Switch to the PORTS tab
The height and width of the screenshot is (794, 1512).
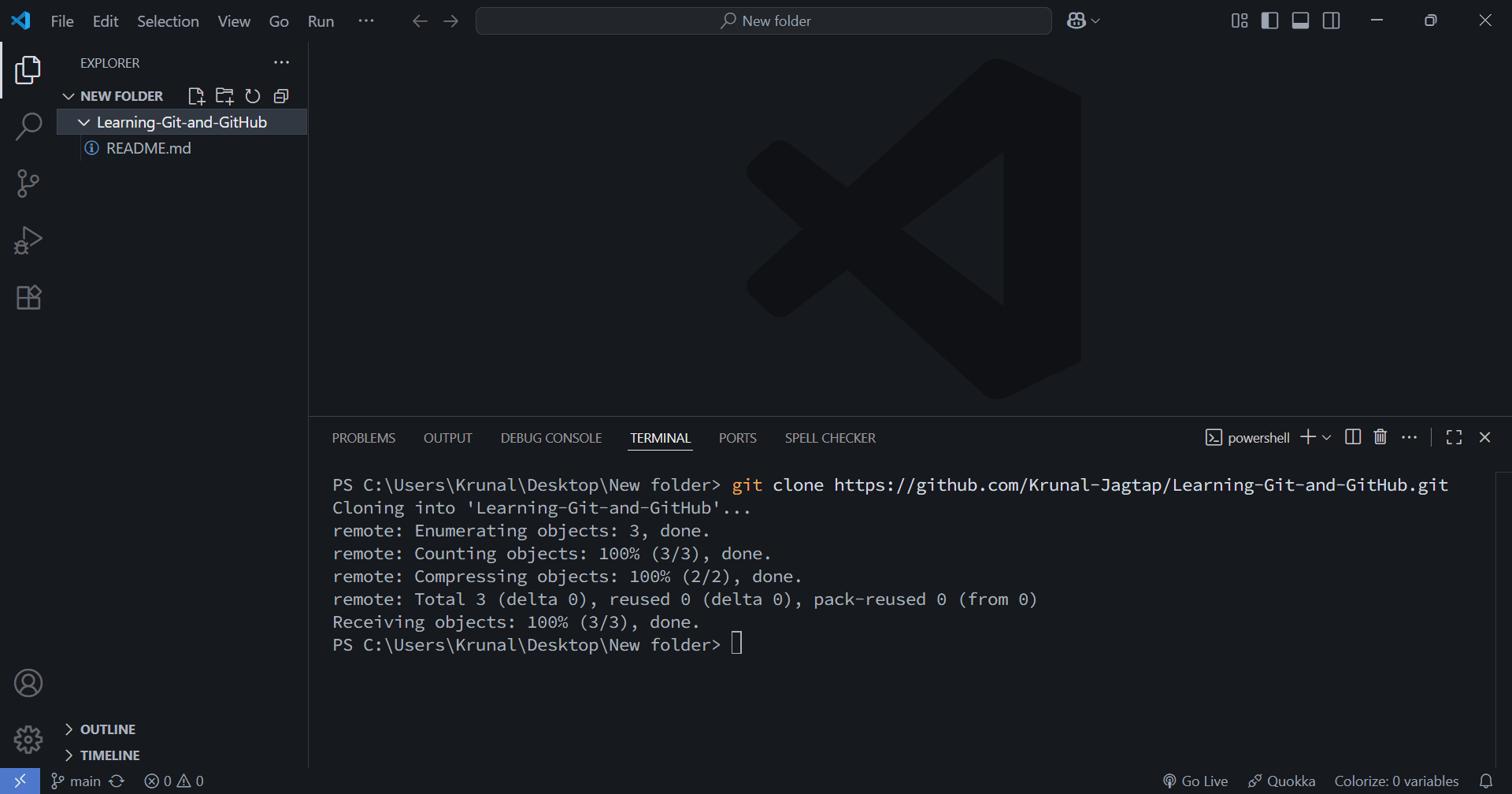point(738,438)
